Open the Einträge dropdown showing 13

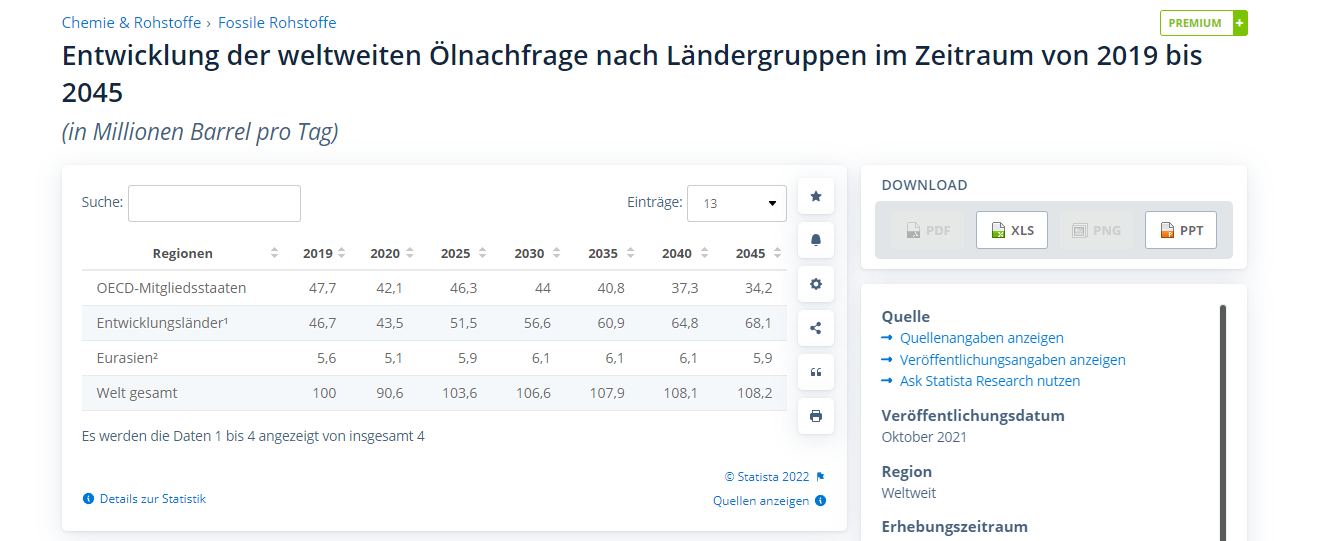[x=737, y=203]
